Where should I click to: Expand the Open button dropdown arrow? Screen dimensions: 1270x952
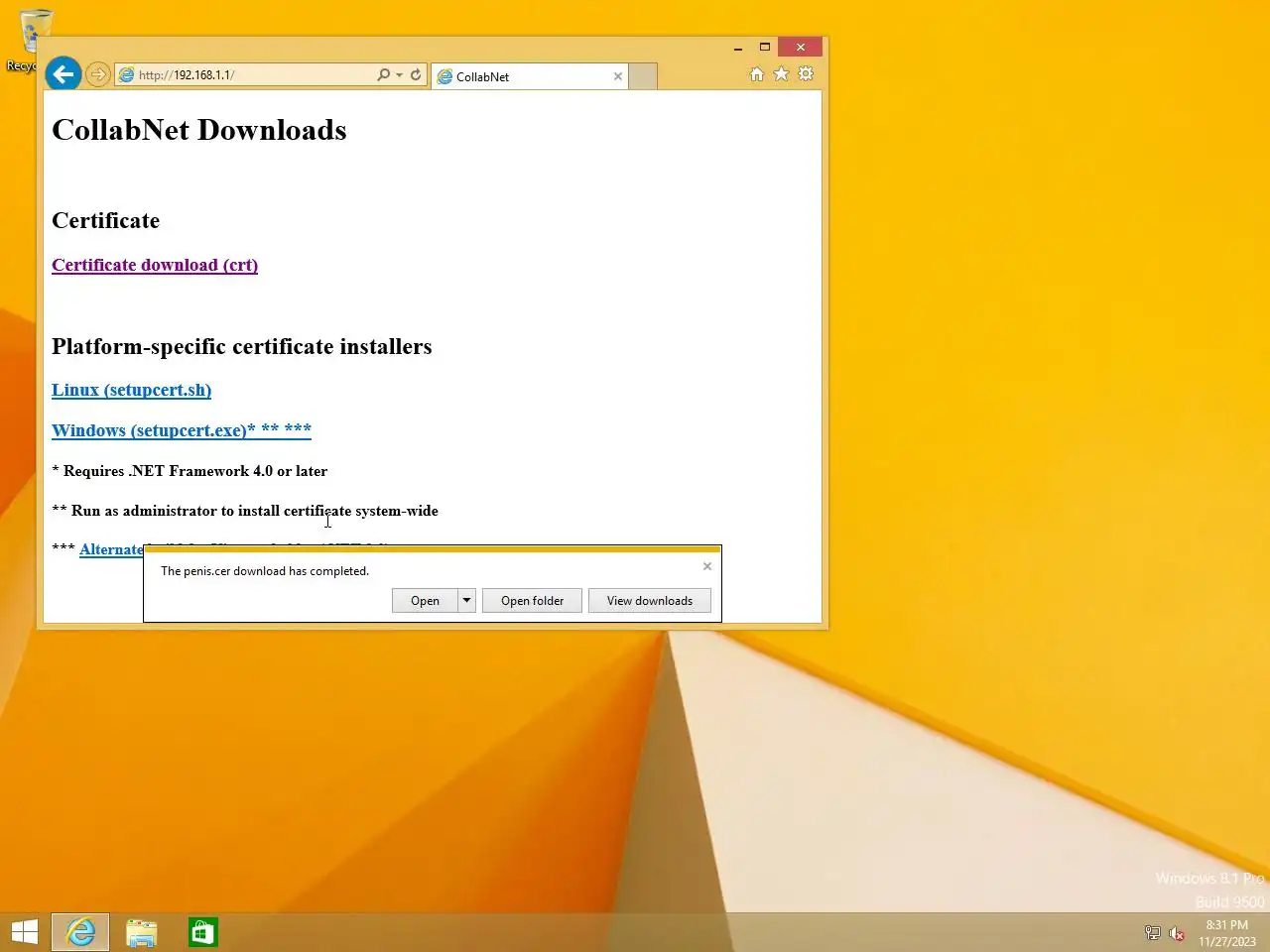(466, 601)
